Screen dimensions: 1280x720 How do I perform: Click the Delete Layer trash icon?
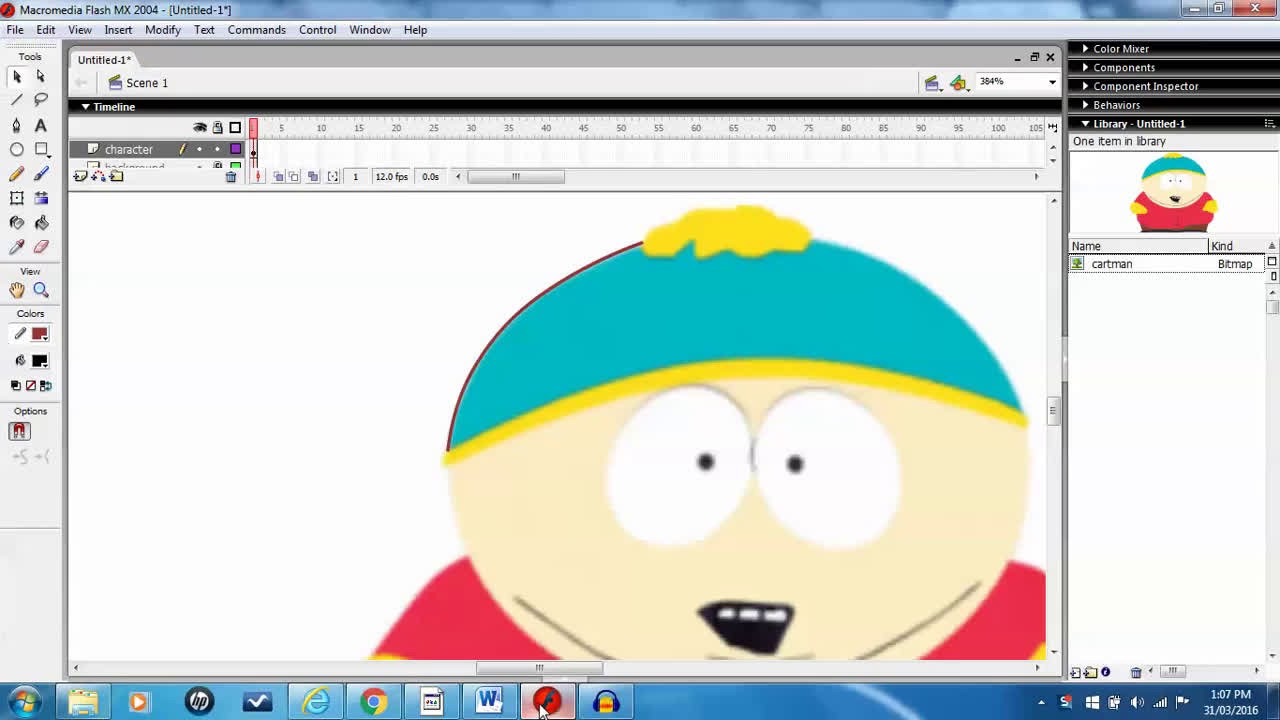(x=231, y=177)
